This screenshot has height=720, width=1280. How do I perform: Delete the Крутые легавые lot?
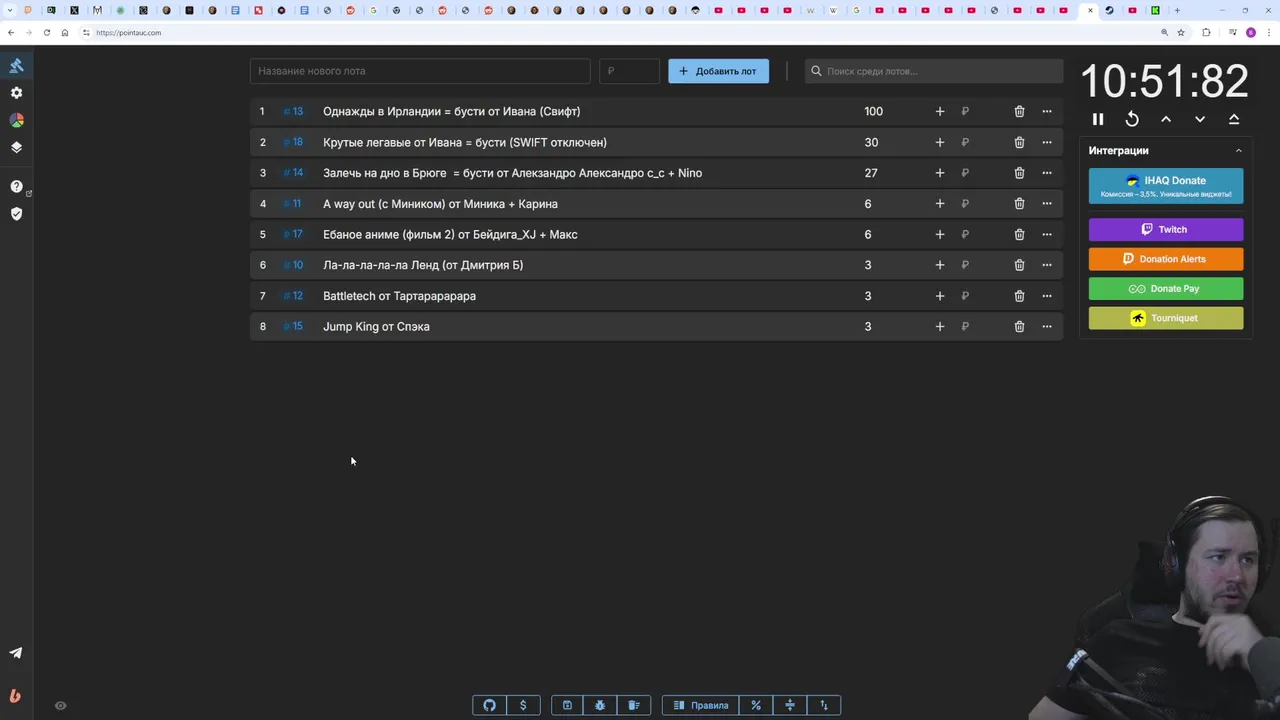click(1019, 142)
